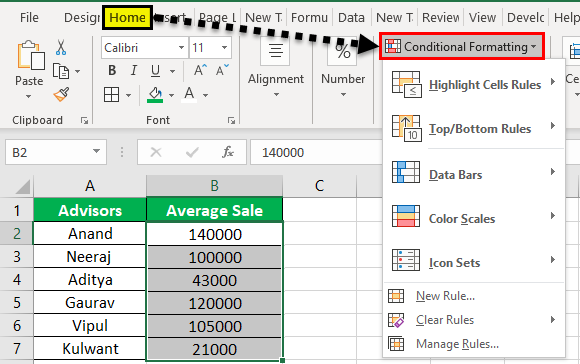Expand the Paste options arrow
This screenshot has height=364, width=580.
[28, 97]
